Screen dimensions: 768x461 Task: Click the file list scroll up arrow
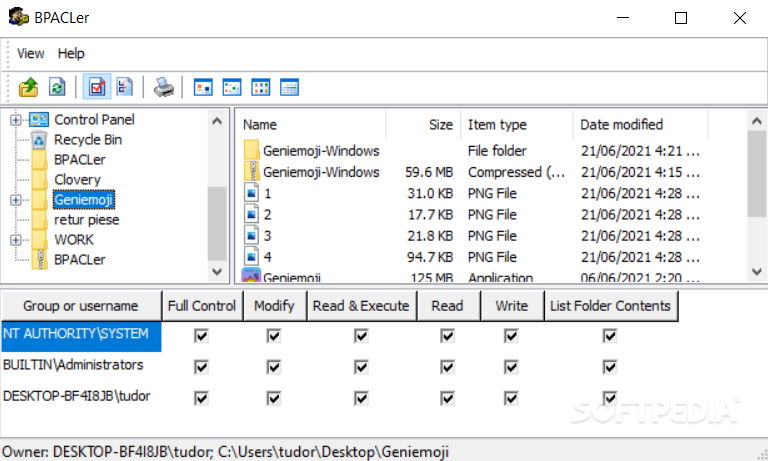757,120
